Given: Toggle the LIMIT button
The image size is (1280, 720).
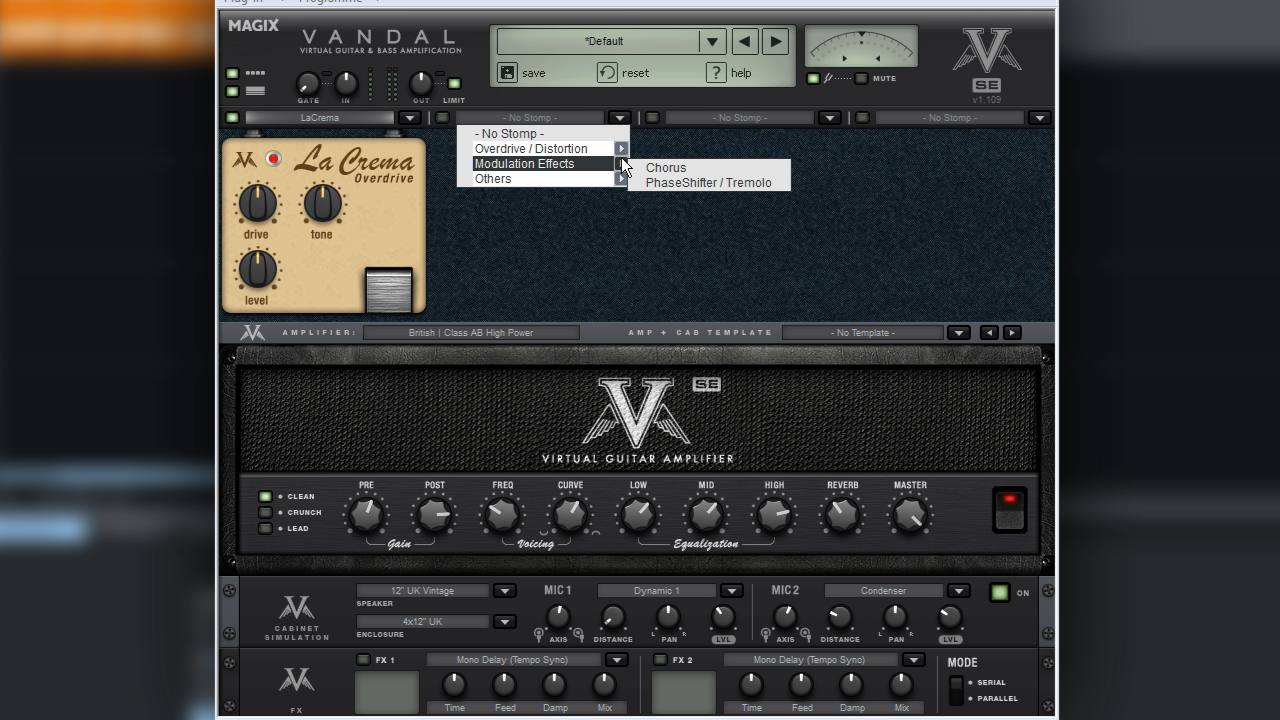Looking at the screenshot, I should pyautogui.click(x=454, y=84).
